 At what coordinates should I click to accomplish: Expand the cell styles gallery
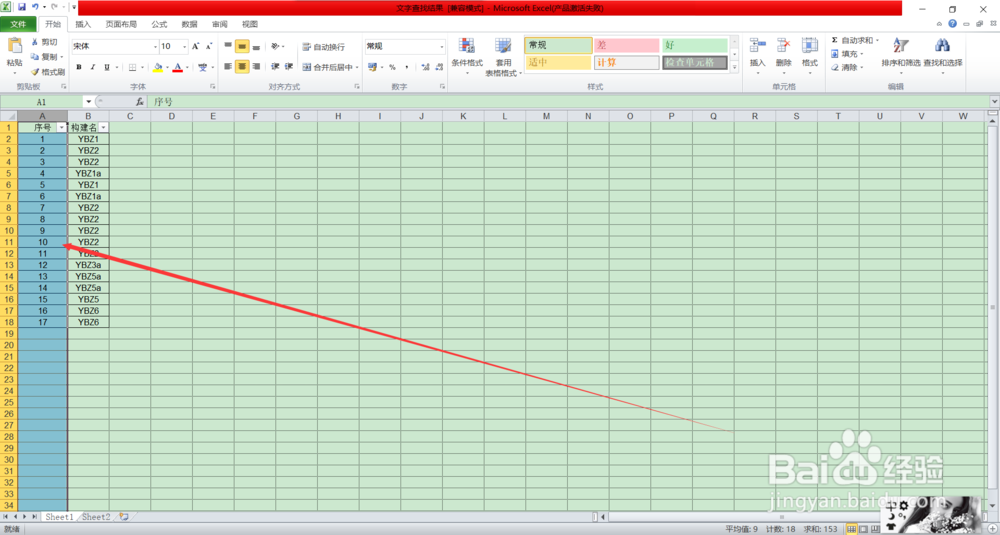click(734, 67)
